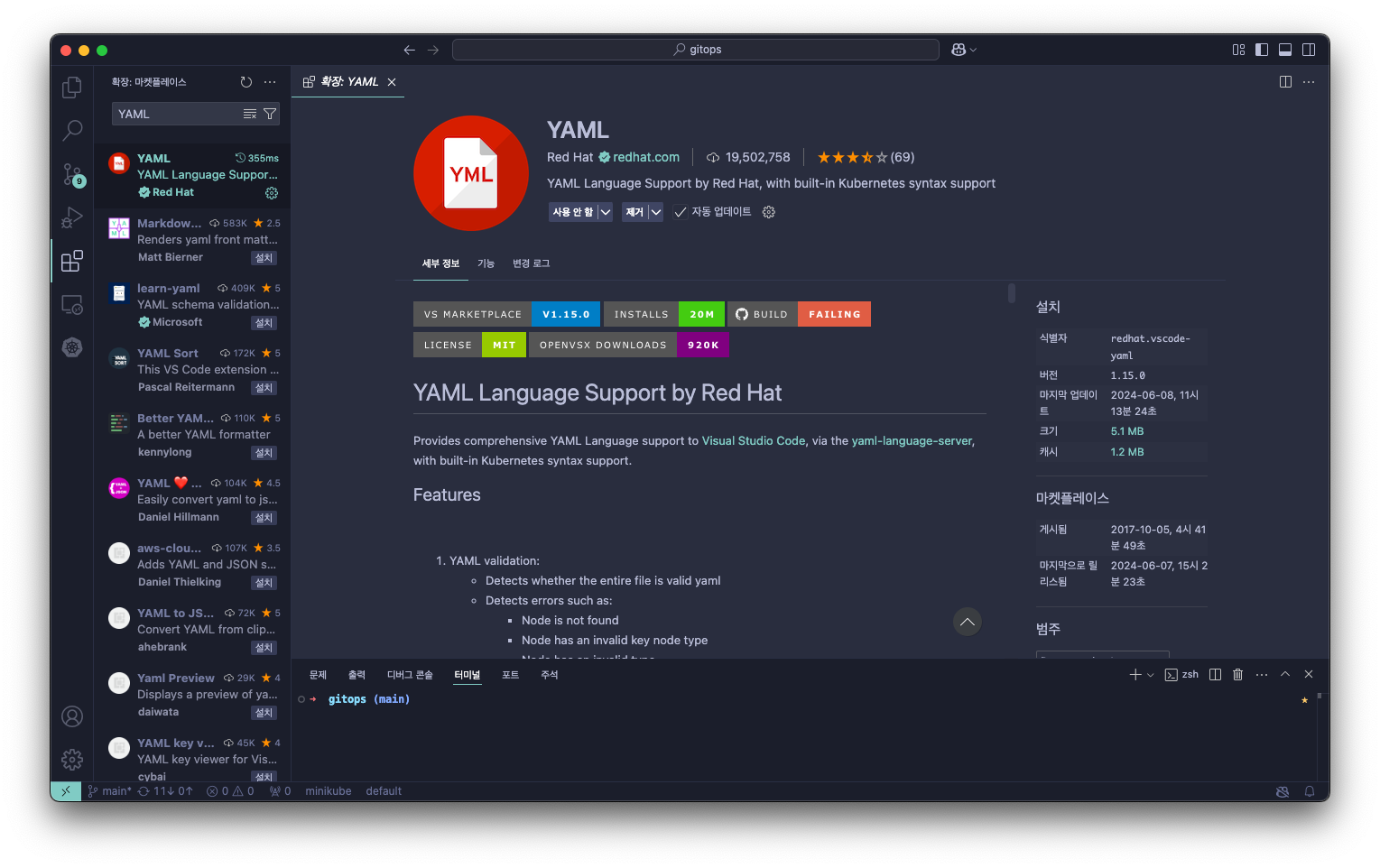
Task: Open the Visual Studio Code link
Action: (754, 441)
